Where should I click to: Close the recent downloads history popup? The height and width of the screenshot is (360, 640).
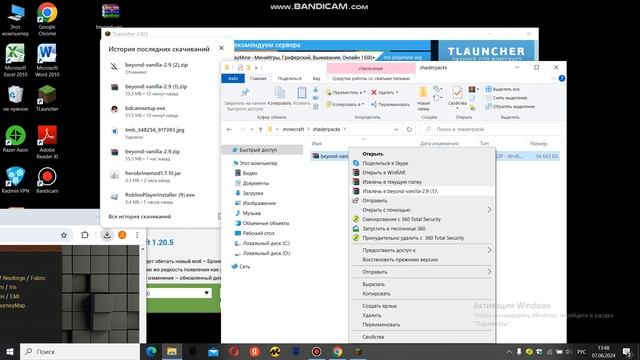pos(221,48)
